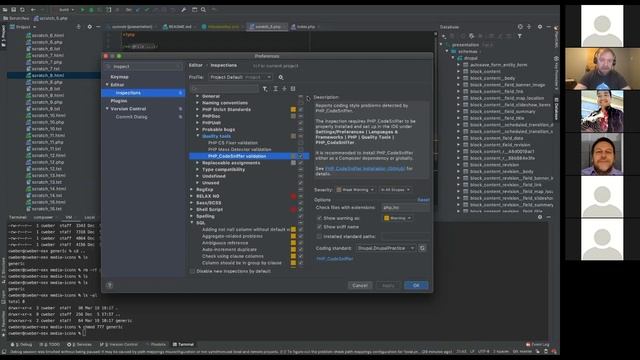Viewport: 640px width, 360px height.
Task: Click the help question mark button
Action: [x=109, y=285]
